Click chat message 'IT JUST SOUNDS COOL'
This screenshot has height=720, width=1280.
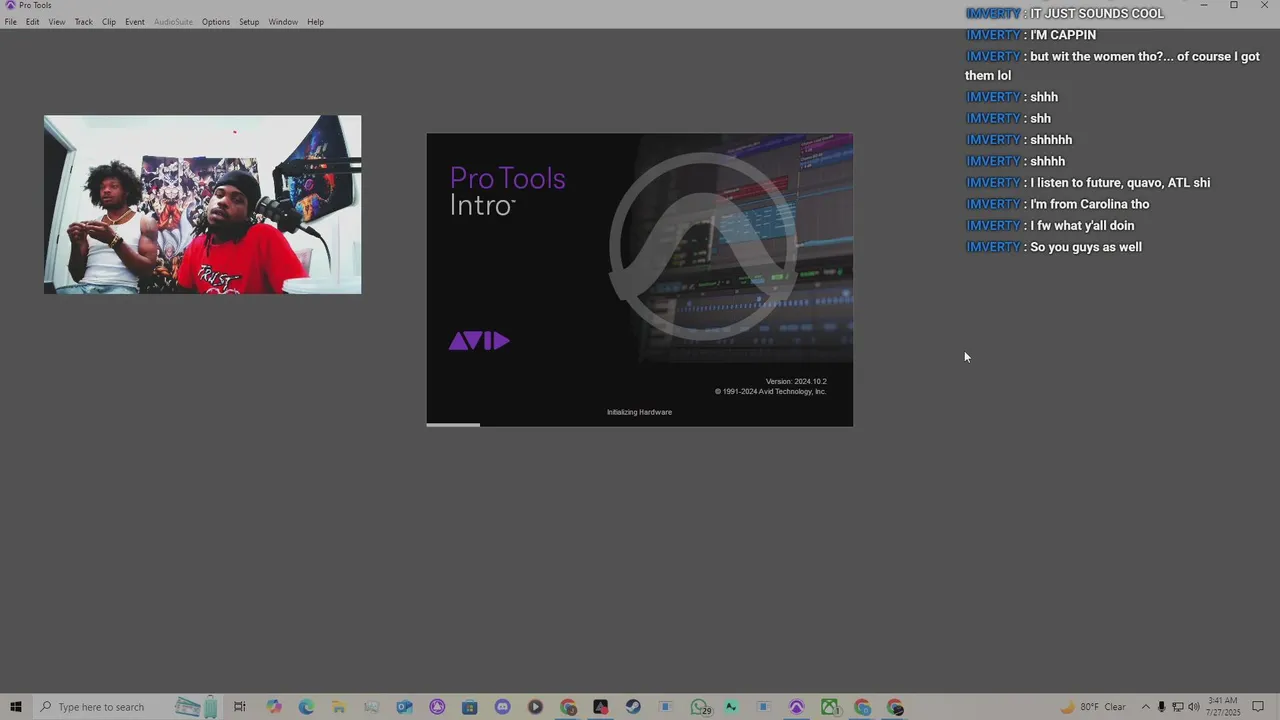[x=1097, y=13]
